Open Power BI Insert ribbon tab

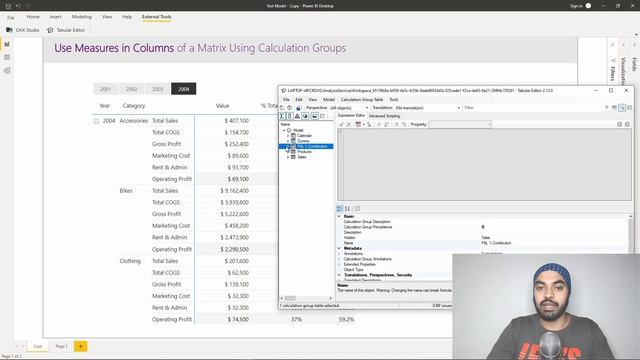pyautogui.click(x=56, y=17)
